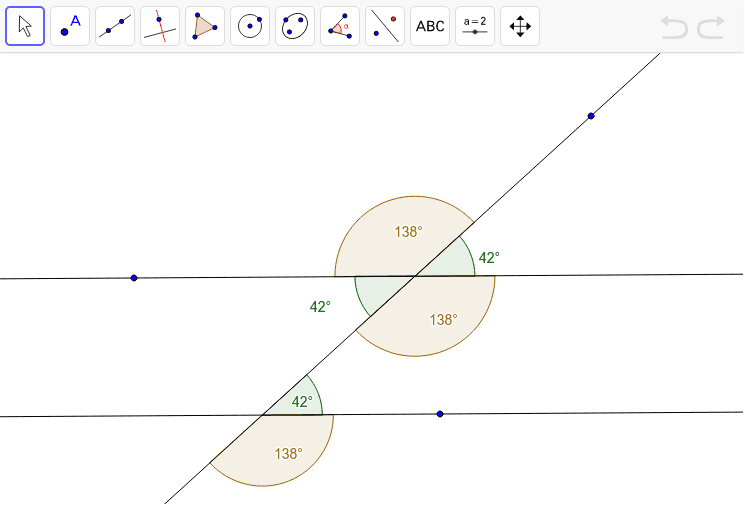The width and height of the screenshot is (745, 506).
Task: Choose the Ellipse tool
Action: (x=295, y=26)
